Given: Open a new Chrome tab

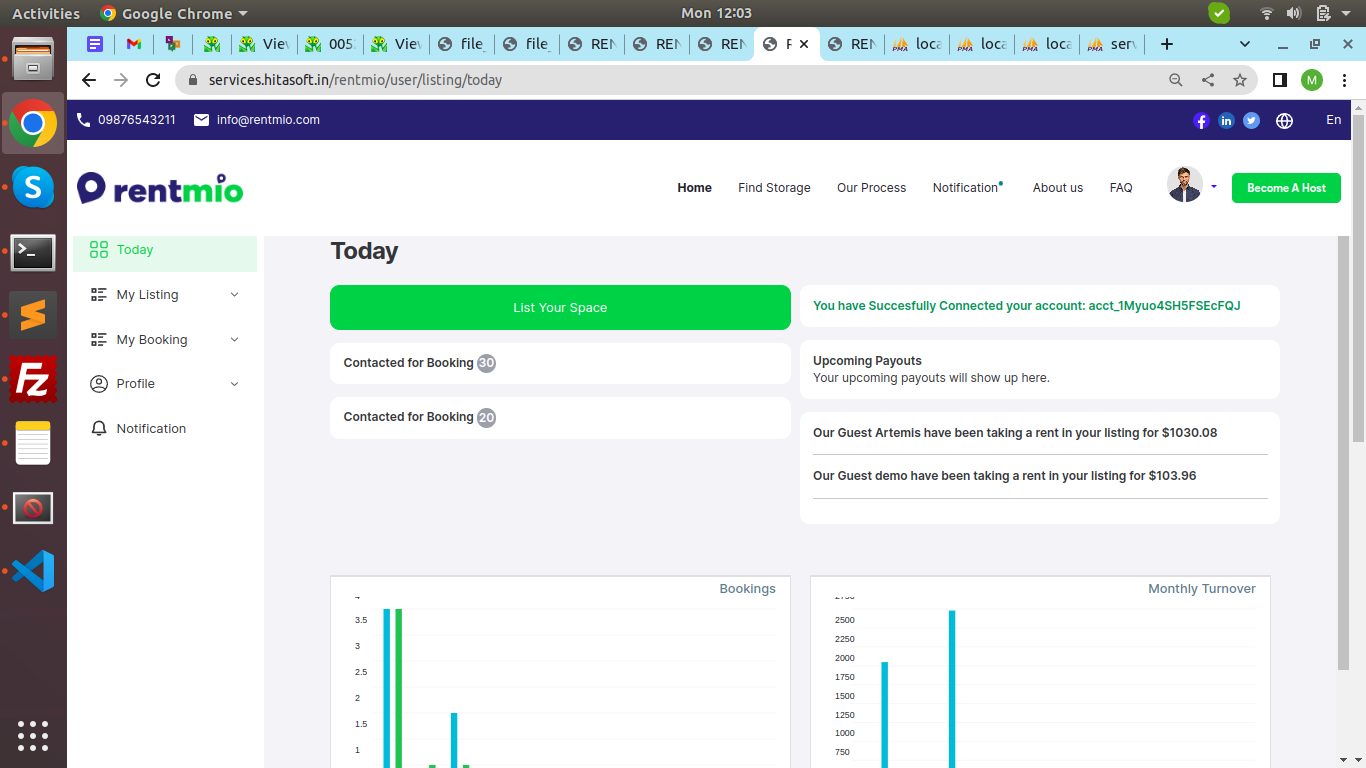Looking at the screenshot, I should click(1166, 44).
